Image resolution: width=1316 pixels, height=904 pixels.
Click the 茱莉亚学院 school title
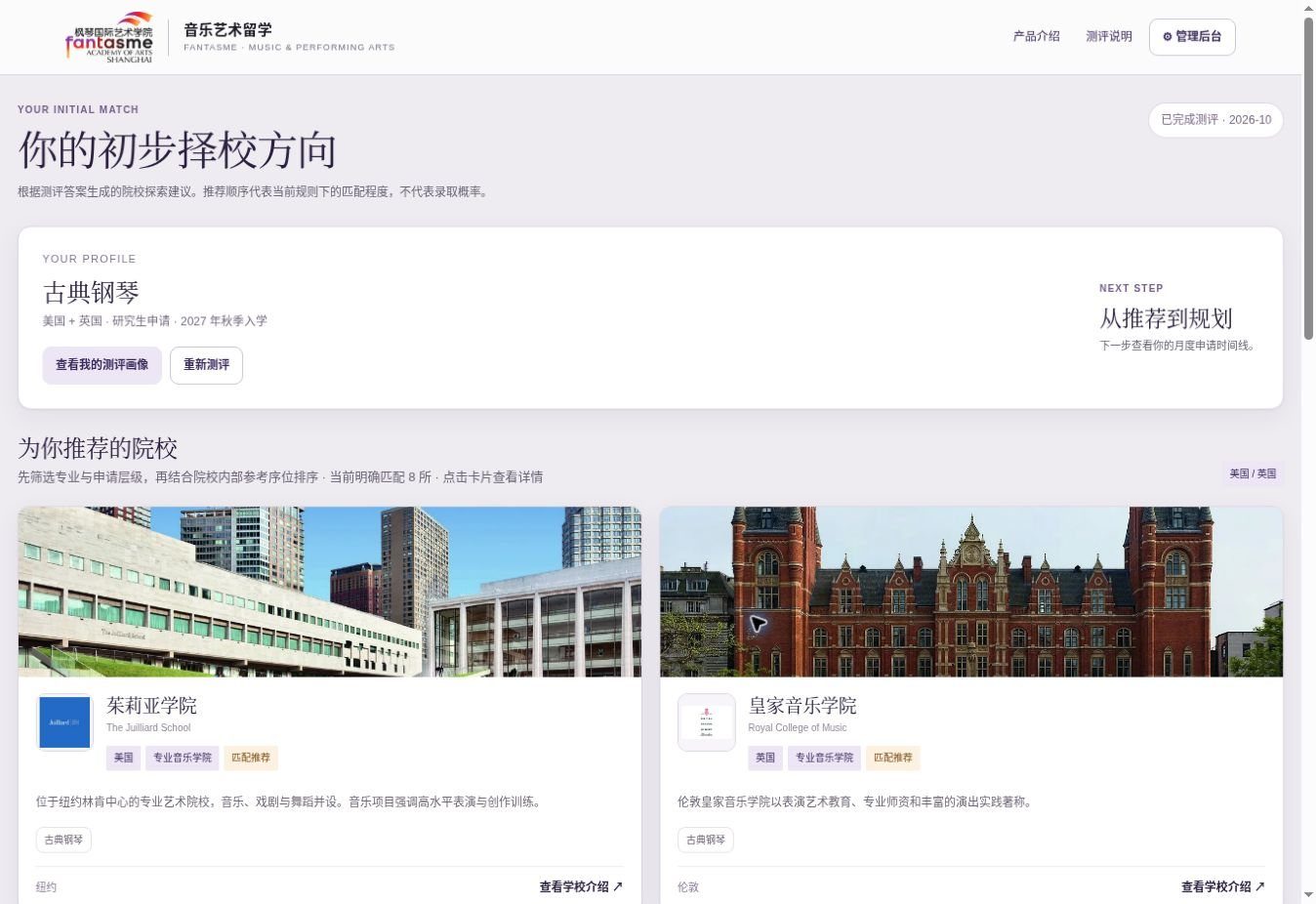pyautogui.click(x=151, y=706)
